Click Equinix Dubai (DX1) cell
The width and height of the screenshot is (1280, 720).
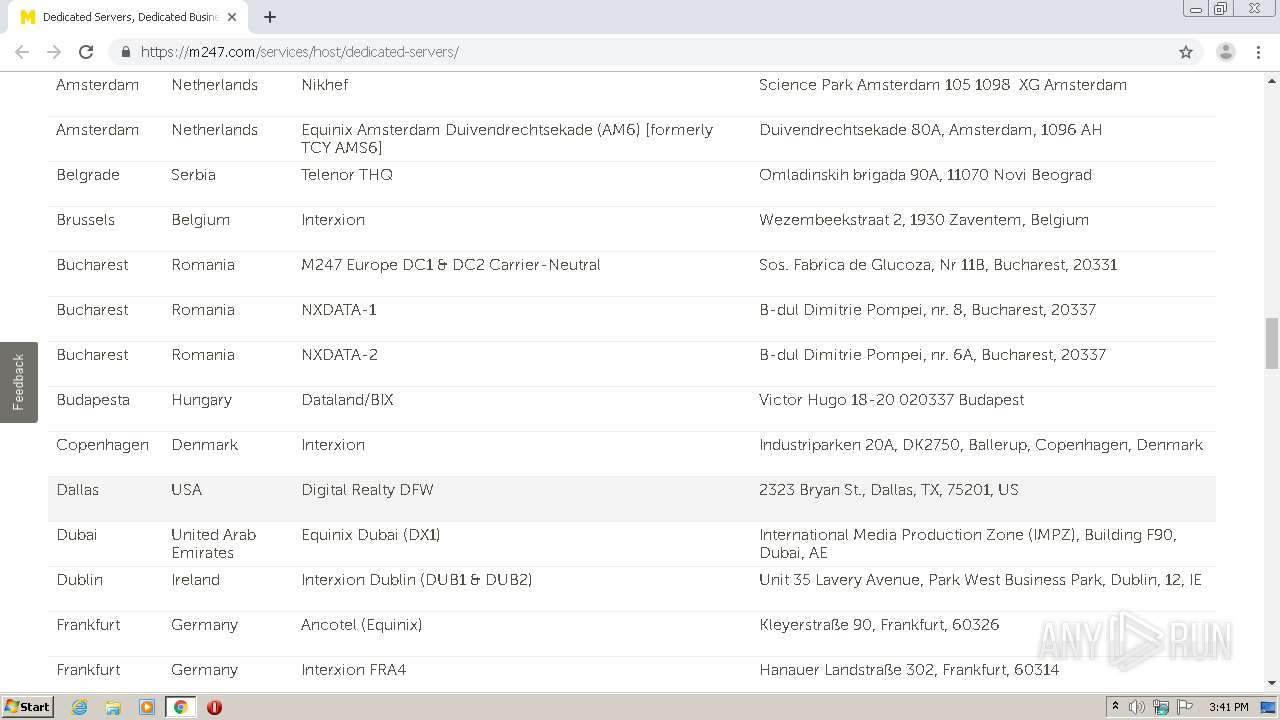click(371, 535)
